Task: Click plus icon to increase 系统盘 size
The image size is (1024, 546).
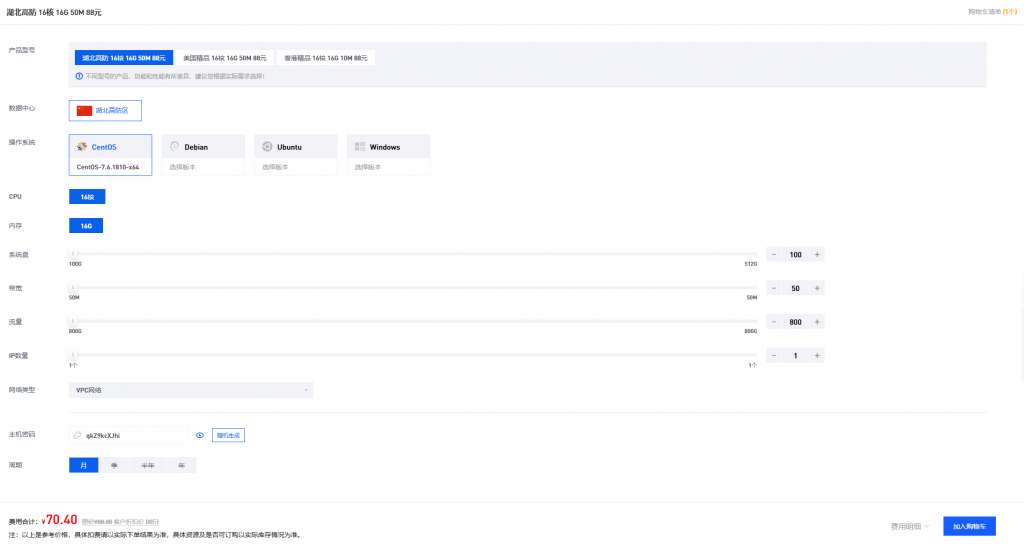Action: 817,255
